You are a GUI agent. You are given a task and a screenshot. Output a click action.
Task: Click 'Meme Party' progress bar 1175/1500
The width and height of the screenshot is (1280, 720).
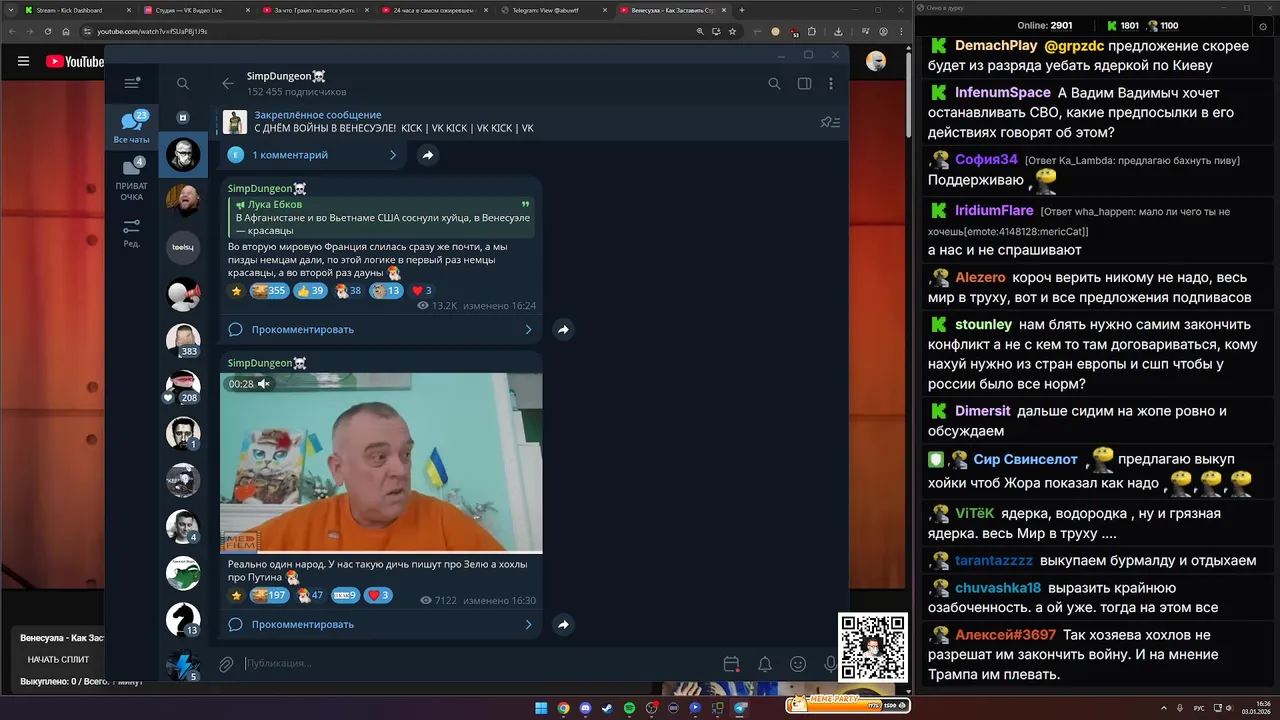848,705
